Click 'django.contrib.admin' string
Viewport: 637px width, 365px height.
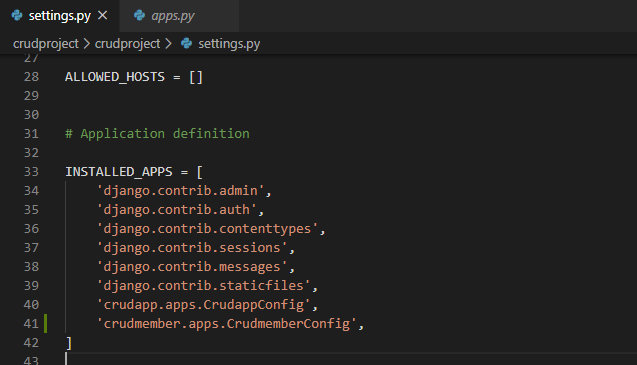tap(180, 191)
